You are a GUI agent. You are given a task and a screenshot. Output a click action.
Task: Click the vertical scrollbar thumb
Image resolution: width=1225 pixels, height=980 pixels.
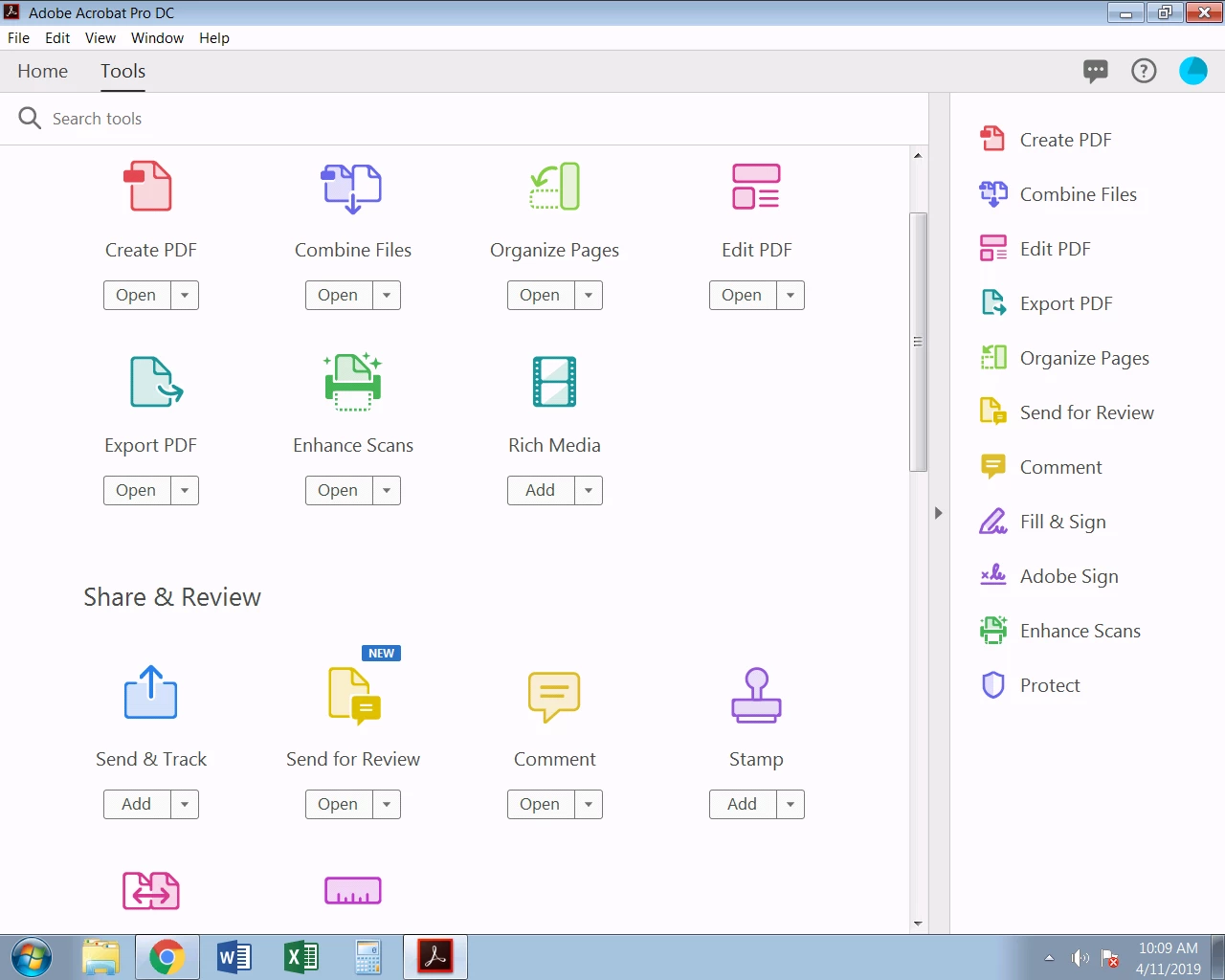tap(918, 342)
